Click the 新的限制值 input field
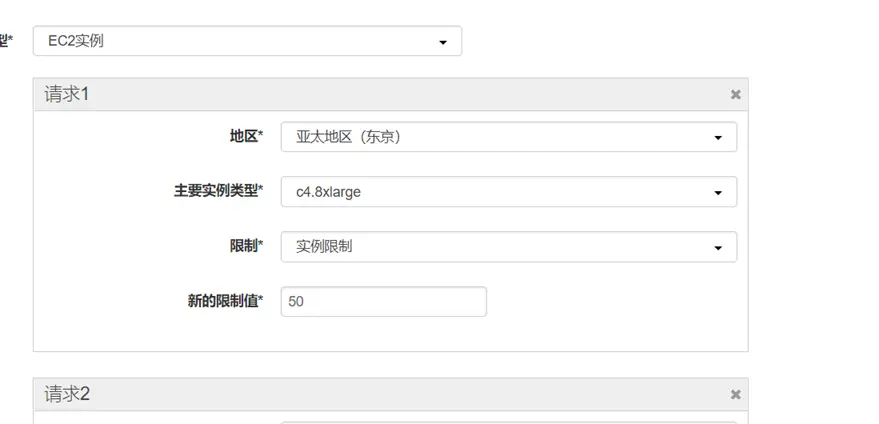 [x=383, y=302]
